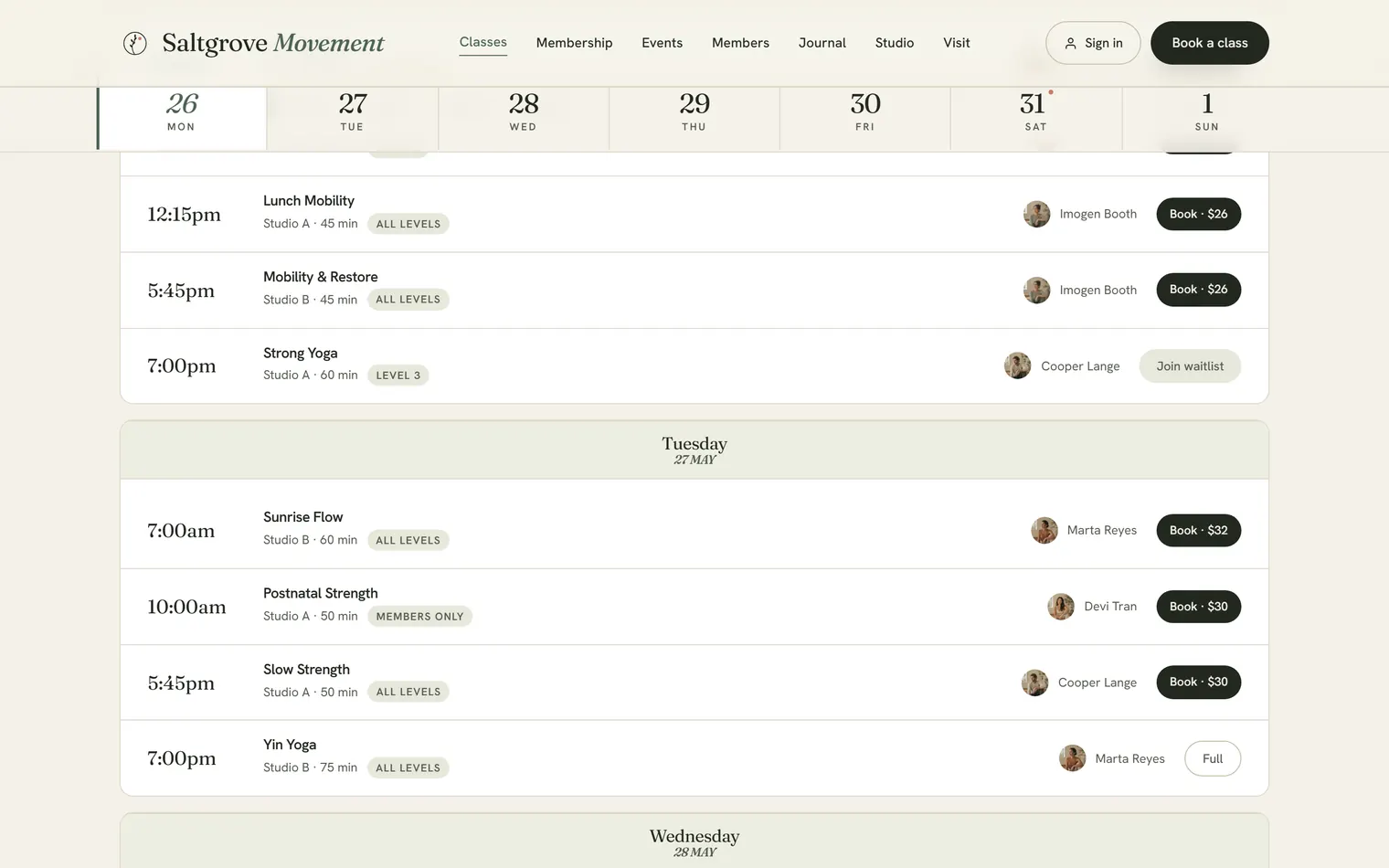Select the Wednesday 28 date tab

[524, 118]
